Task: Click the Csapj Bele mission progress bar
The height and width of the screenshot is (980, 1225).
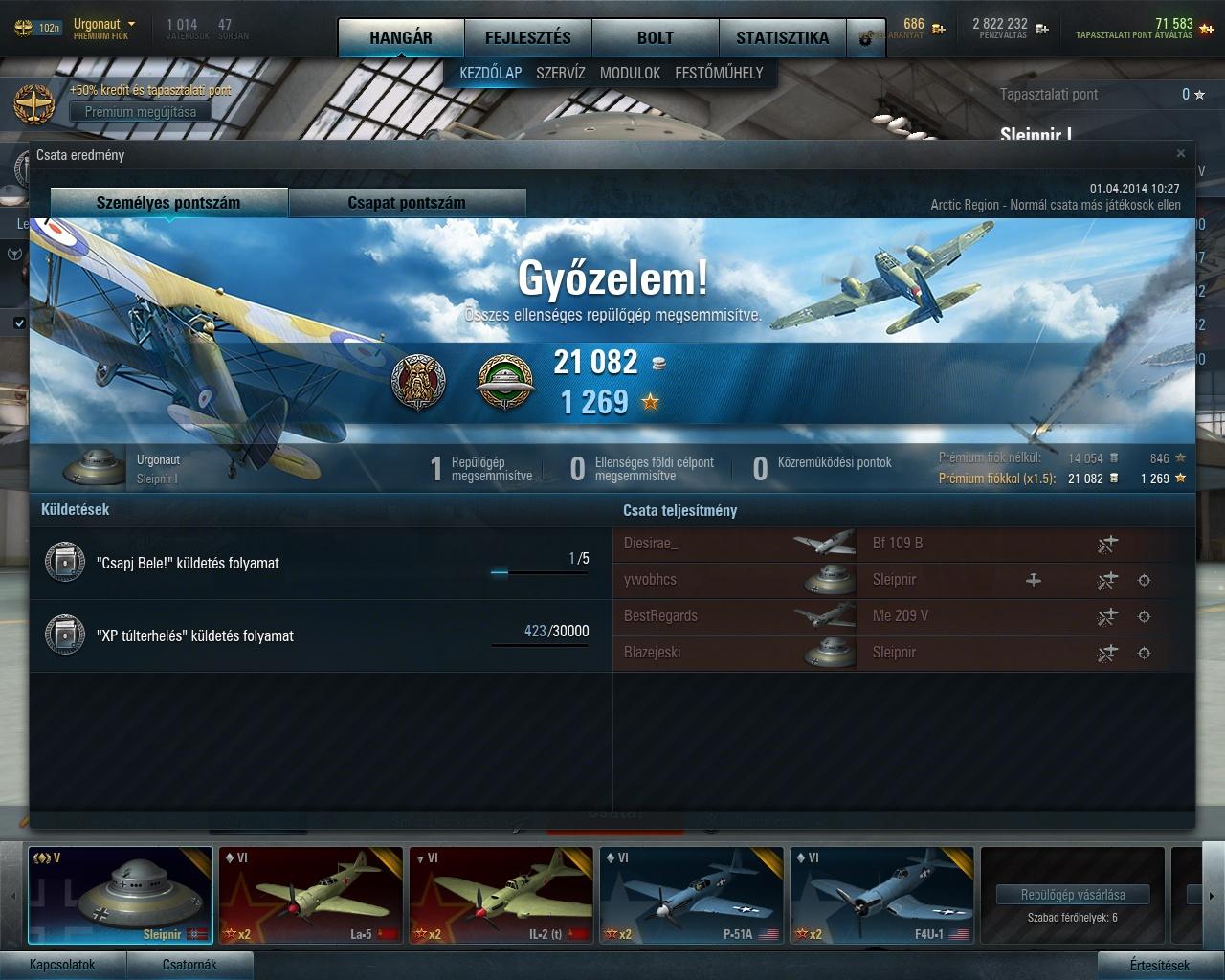Action: (539, 573)
